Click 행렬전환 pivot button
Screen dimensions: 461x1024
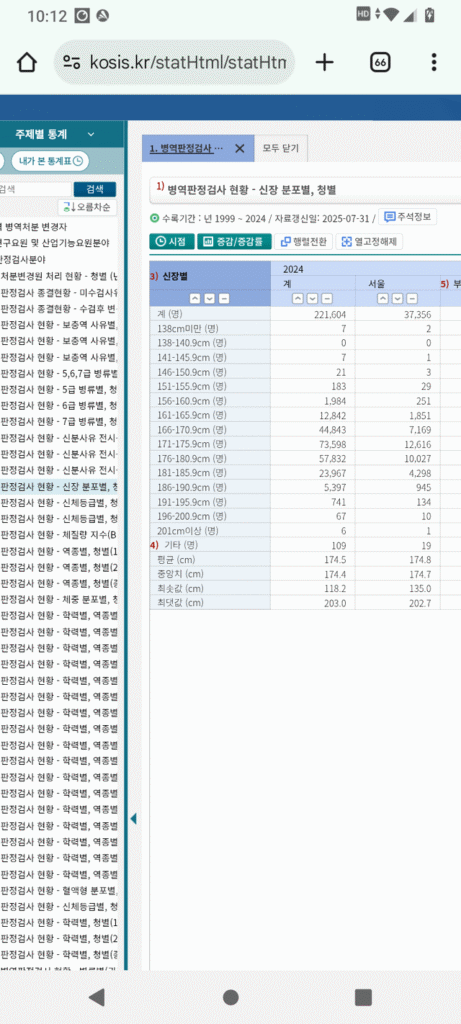click(x=304, y=241)
